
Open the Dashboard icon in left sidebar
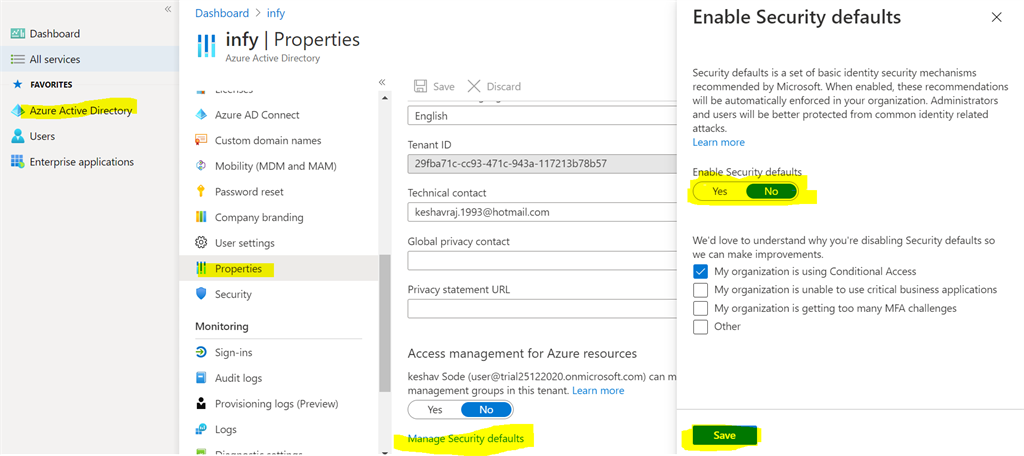coord(18,34)
